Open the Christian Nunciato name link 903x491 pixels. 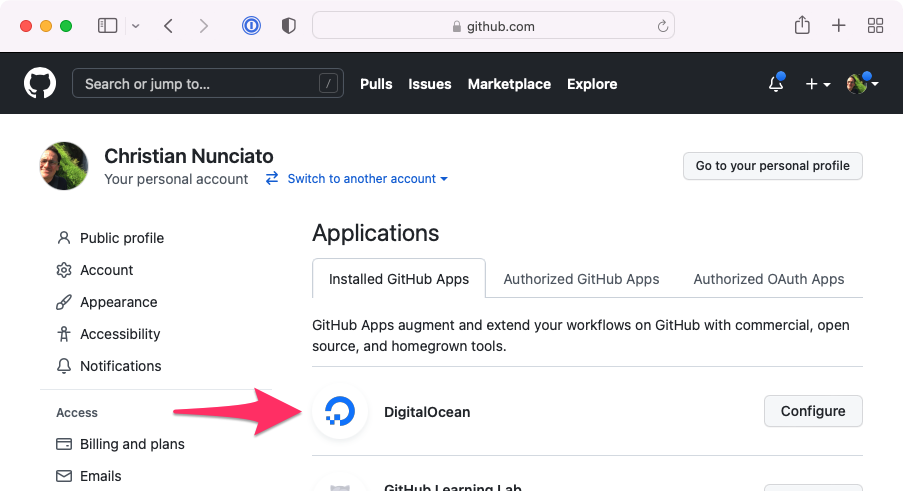189,156
